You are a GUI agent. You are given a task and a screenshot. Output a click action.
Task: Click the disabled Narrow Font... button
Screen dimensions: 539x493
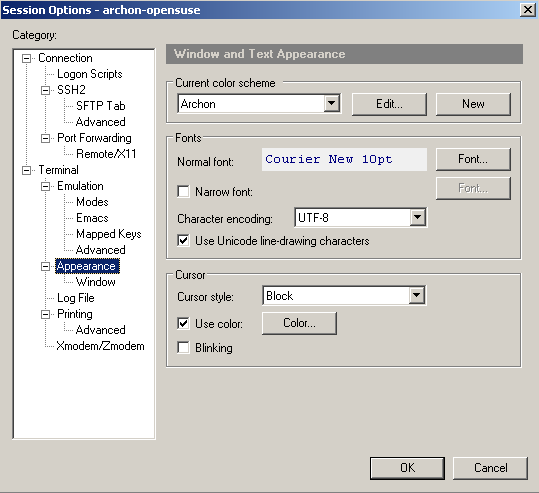tap(473, 188)
